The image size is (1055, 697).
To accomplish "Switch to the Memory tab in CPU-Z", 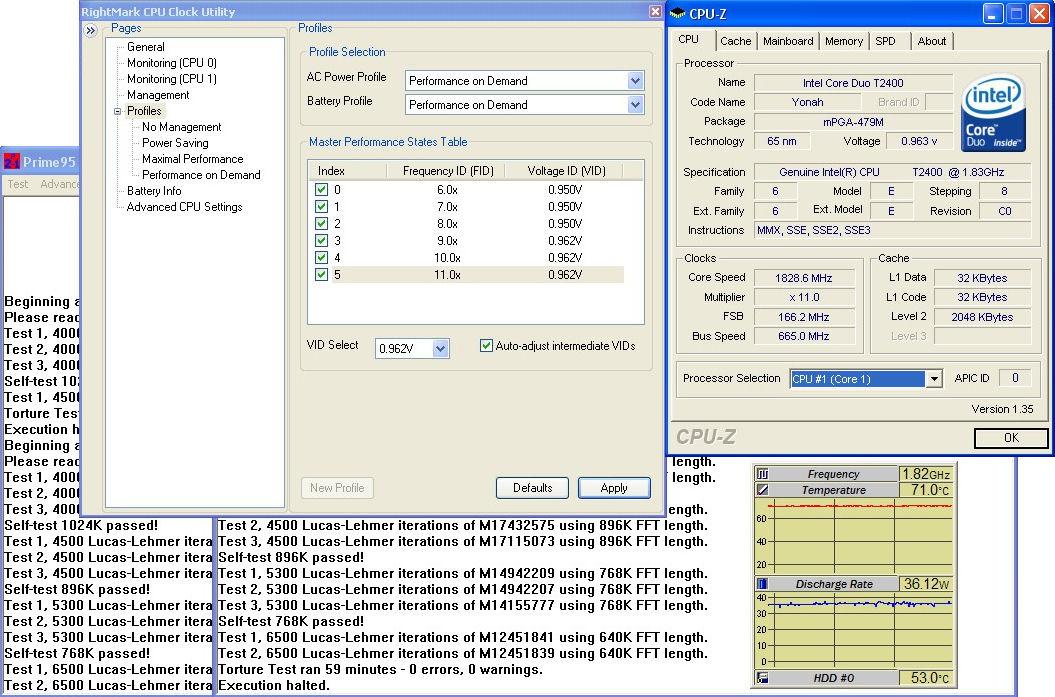I will (x=844, y=41).
